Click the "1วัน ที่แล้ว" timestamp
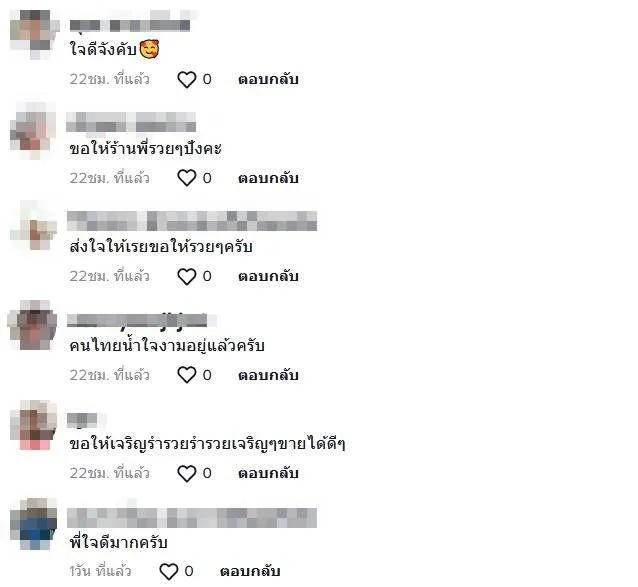Viewport: 638px width, 587px height. tap(100, 571)
